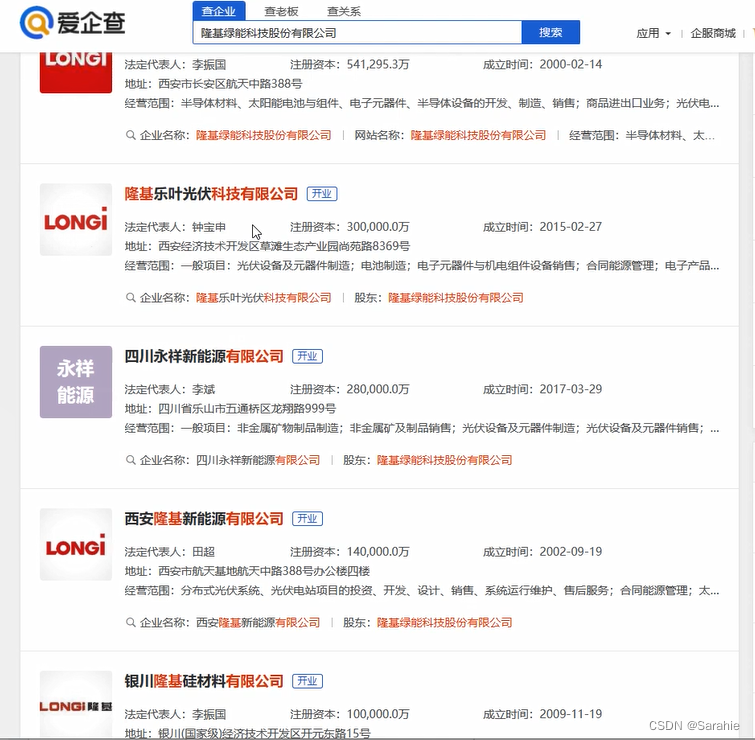Select registered capital 140,000.0万

coord(378,552)
